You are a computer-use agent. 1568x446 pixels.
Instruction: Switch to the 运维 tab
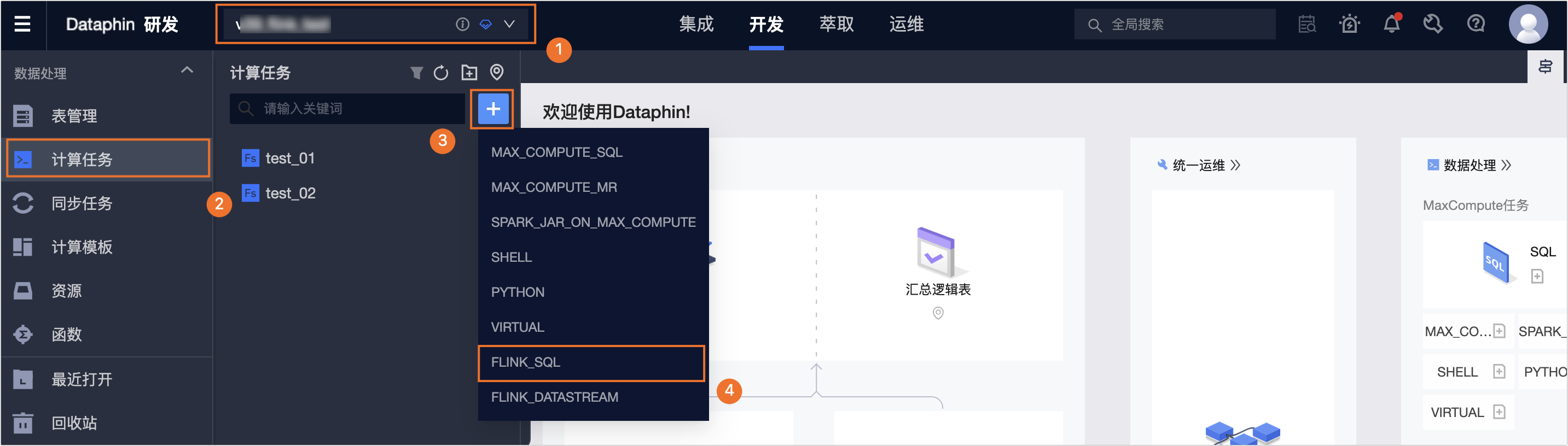[x=907, y=25]
